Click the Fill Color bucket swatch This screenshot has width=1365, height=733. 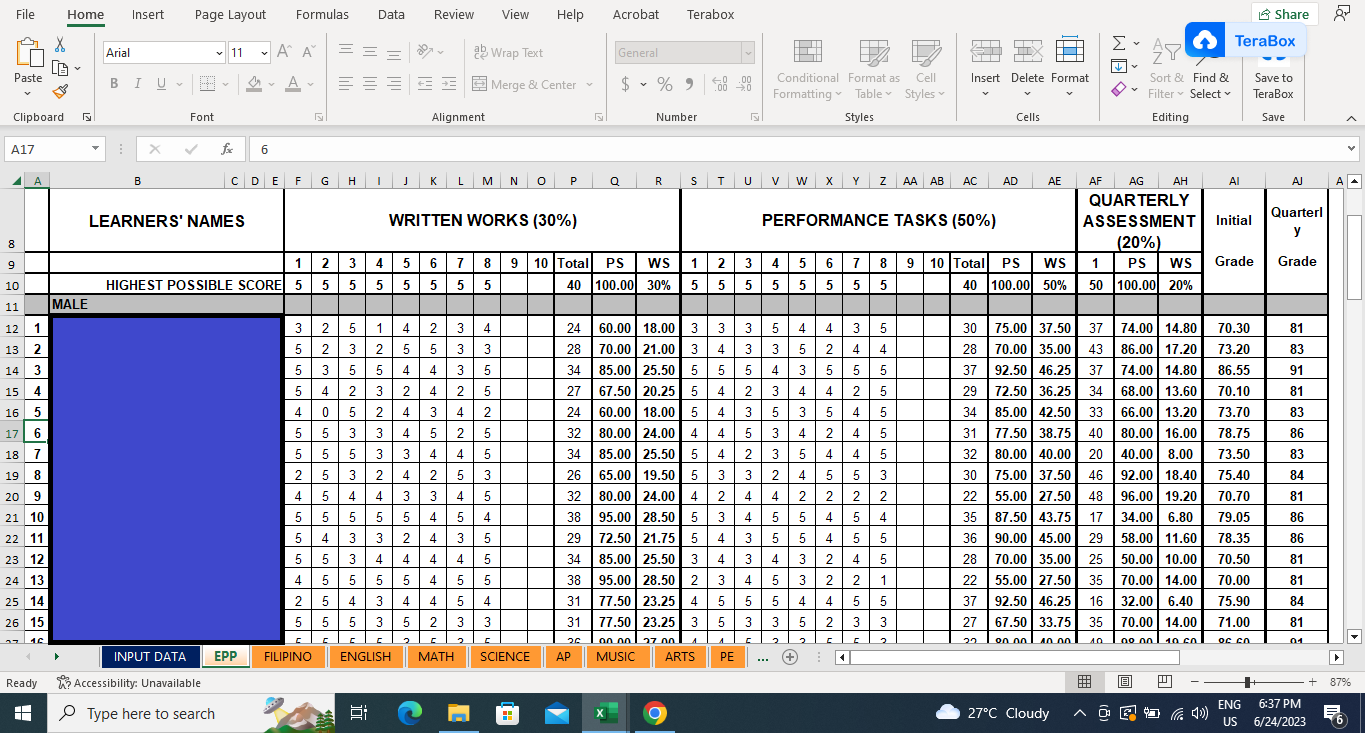[255, 84]
